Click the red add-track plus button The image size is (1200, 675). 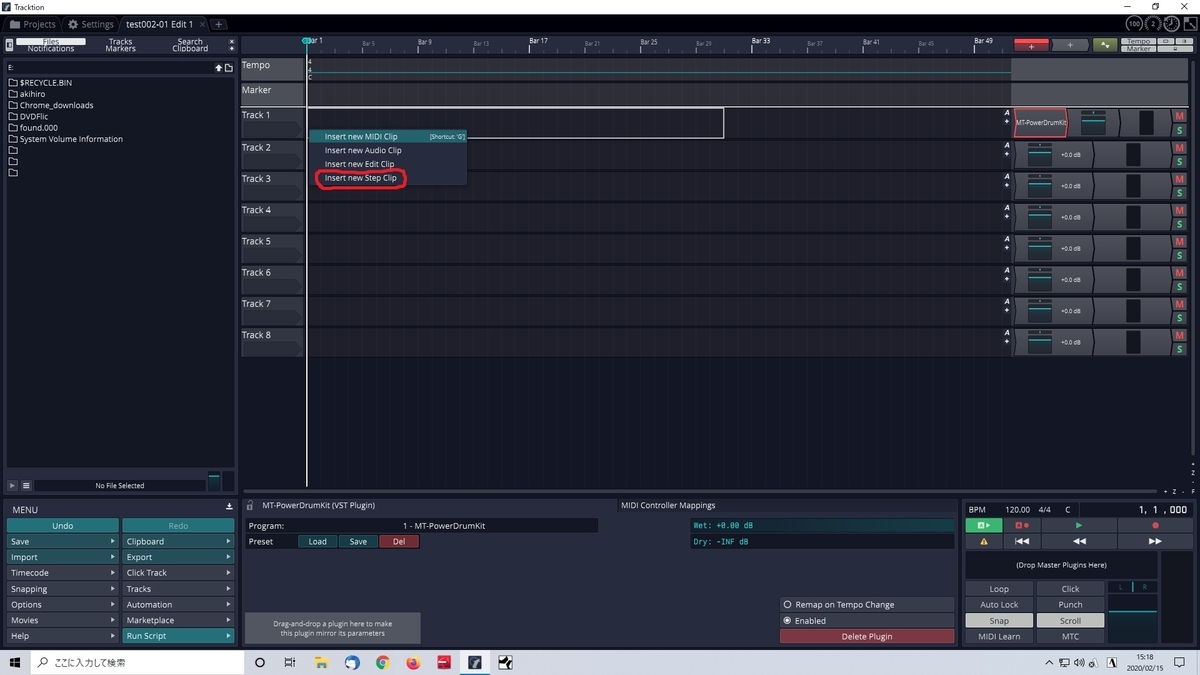(x=1031, y=45)
